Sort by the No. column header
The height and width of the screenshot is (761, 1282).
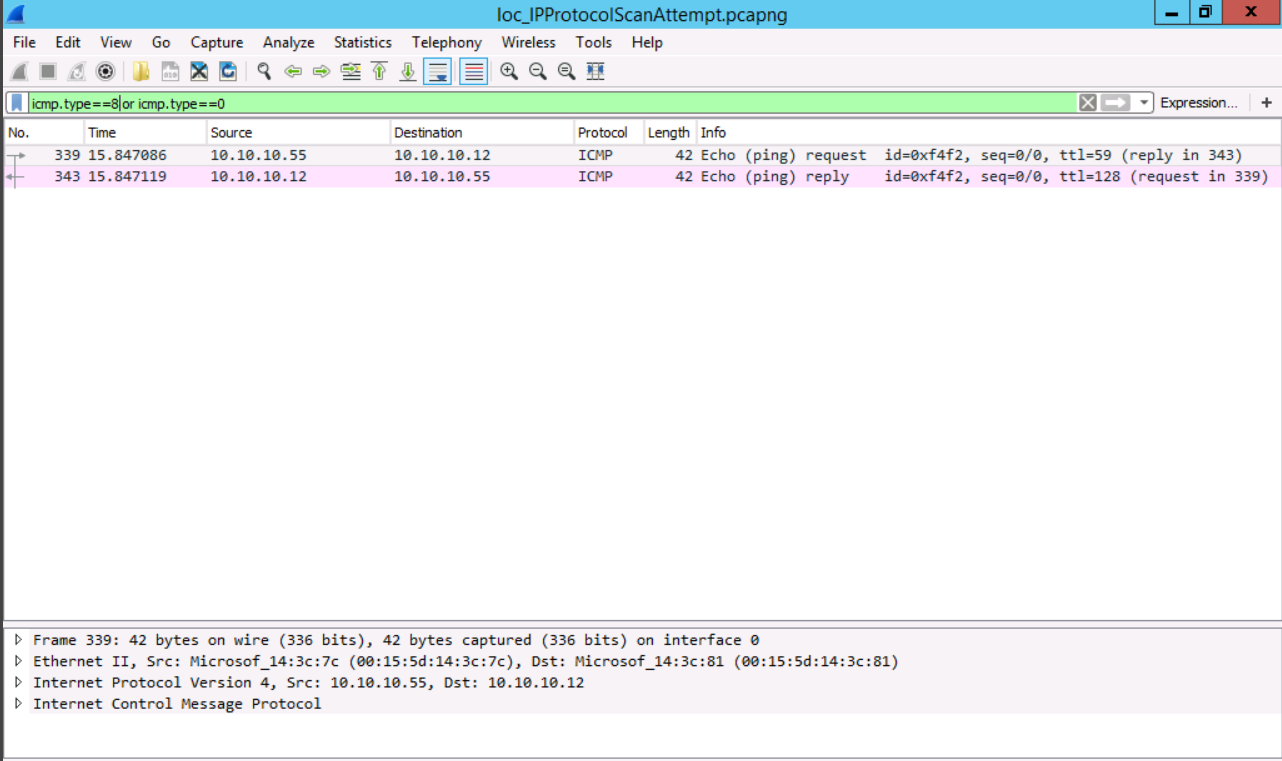[44, 132]
